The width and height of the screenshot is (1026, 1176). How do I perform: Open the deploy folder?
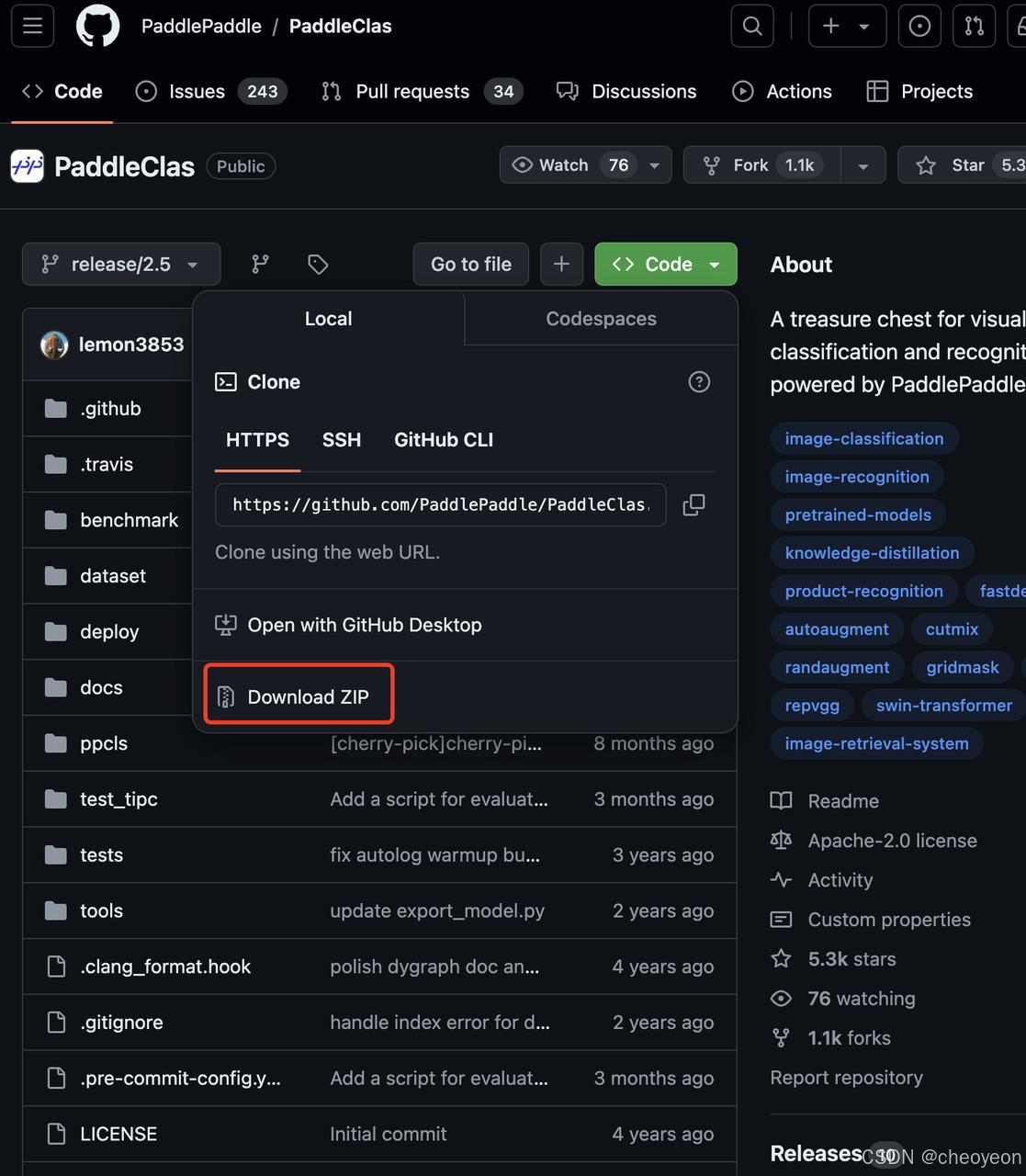click(109, 632)
